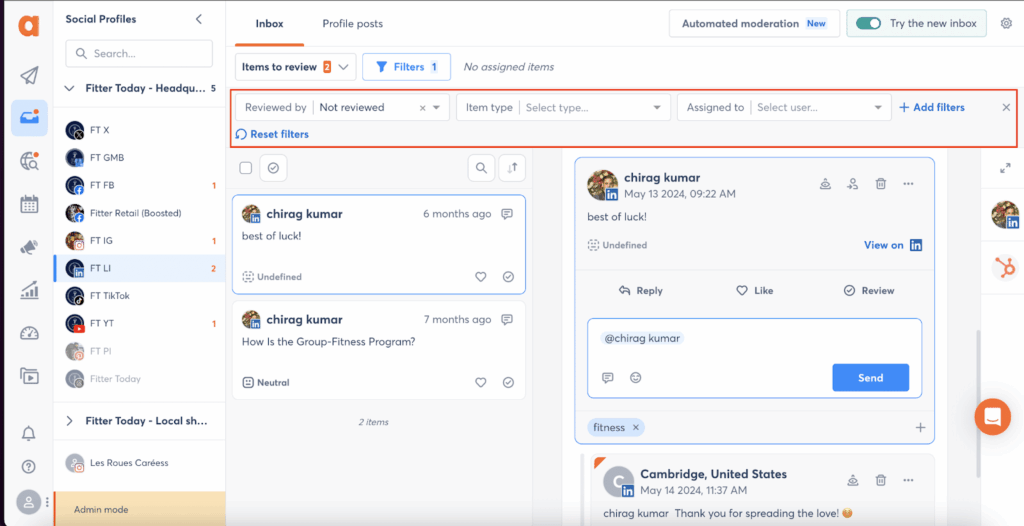The width and height of the screenshot is (1024, 526).
Task: Toggle the 'Try the new inbox' switch
Action: [x=869, y=24]
